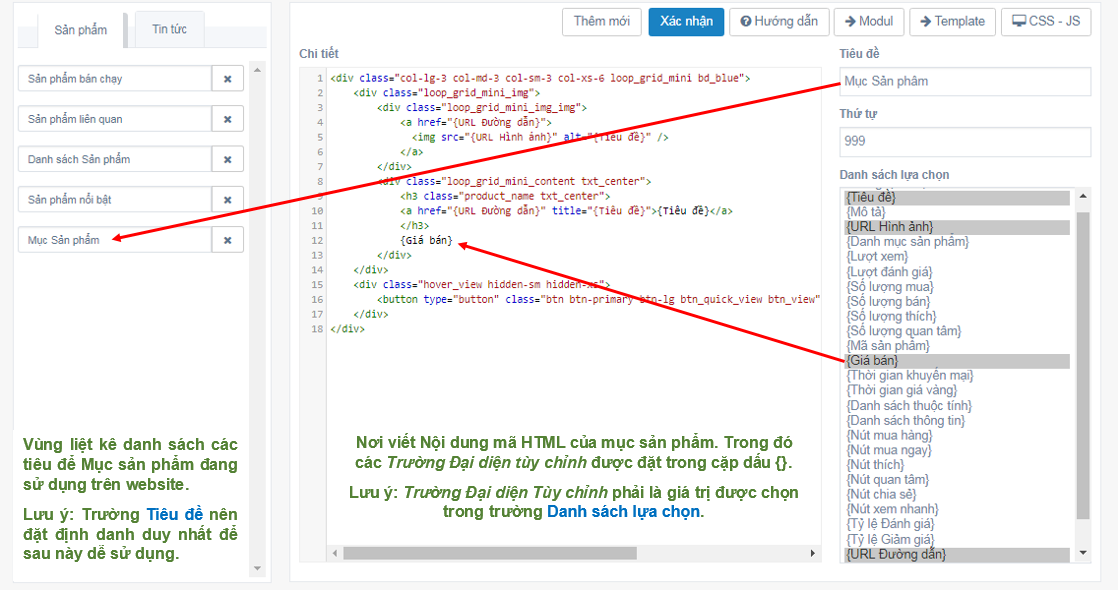Image resolution: width=1118 pixels, height=590 pixels.
Task: Select {Nút quan tâm} option
Action: (x=957, y=480)
